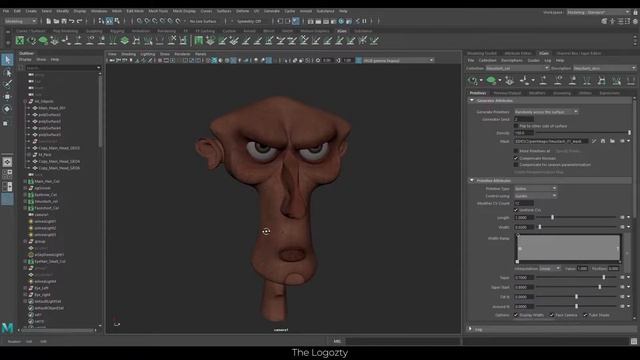
Task: Open the Control using dropdown
Action: [x=535, y=196]
